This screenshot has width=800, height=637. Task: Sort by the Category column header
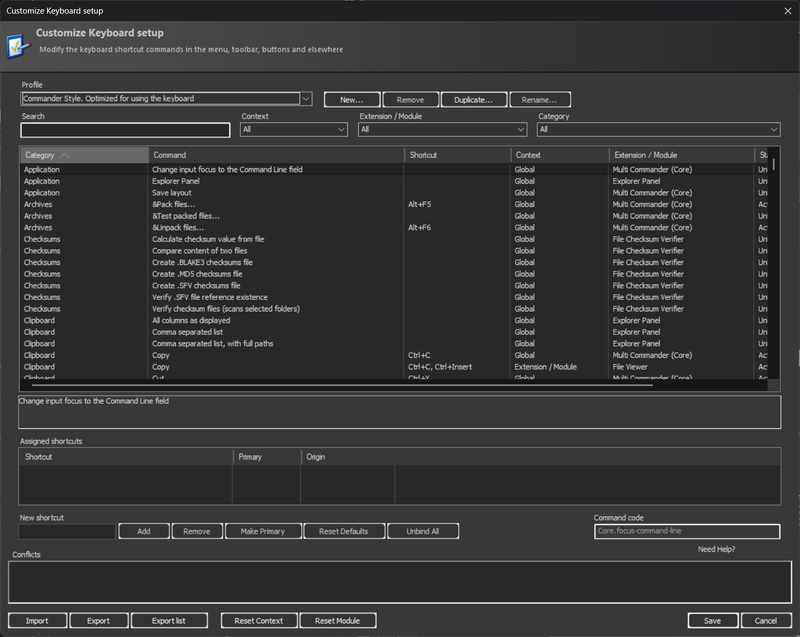84,155
